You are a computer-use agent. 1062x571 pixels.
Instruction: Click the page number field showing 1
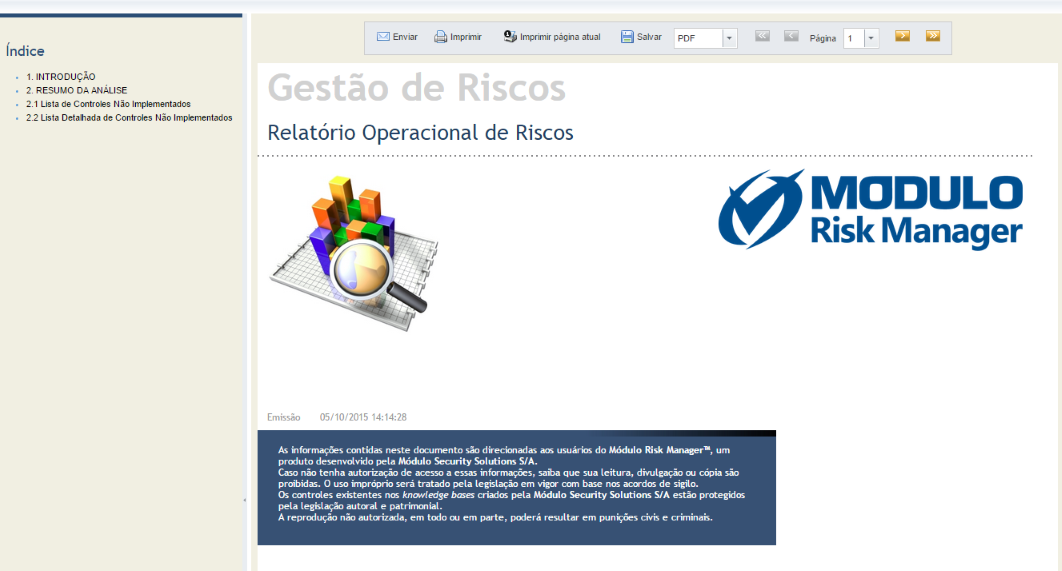[x=853, y=38]
